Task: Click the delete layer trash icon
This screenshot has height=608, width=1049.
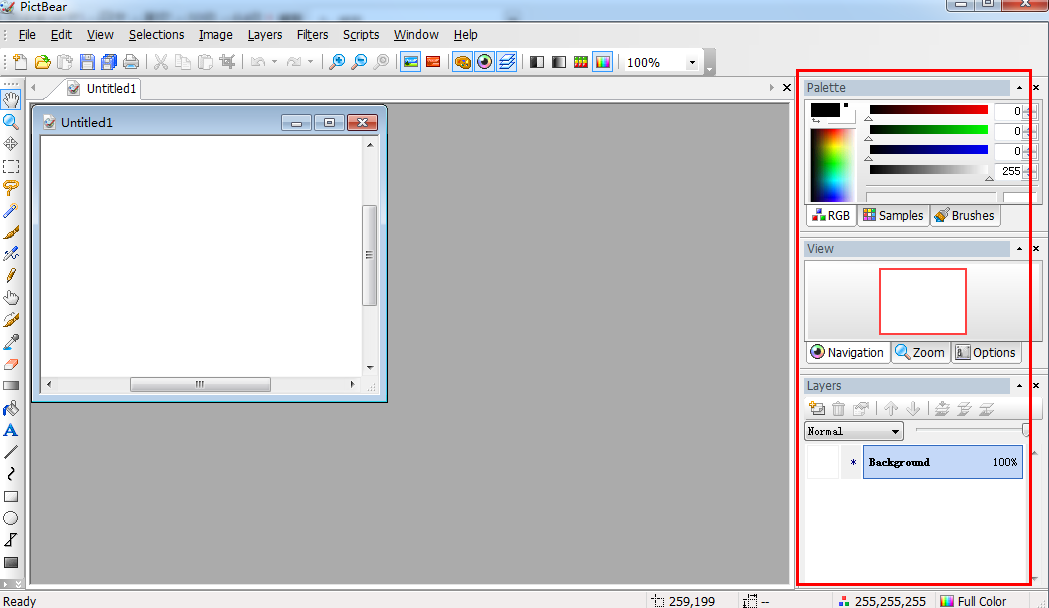Action: click(839, 409)
